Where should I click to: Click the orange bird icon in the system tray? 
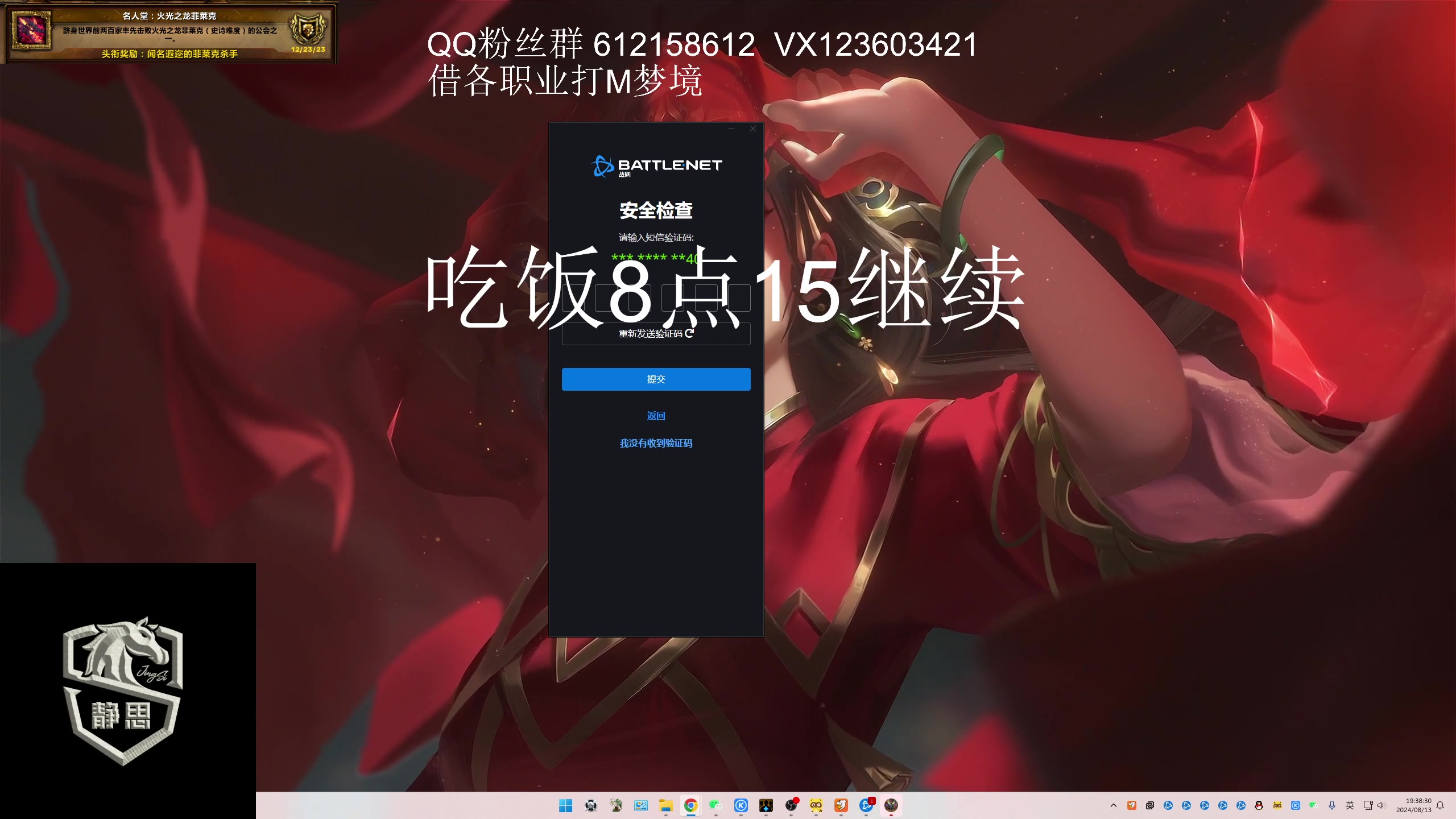click(x=1132, y=805)
